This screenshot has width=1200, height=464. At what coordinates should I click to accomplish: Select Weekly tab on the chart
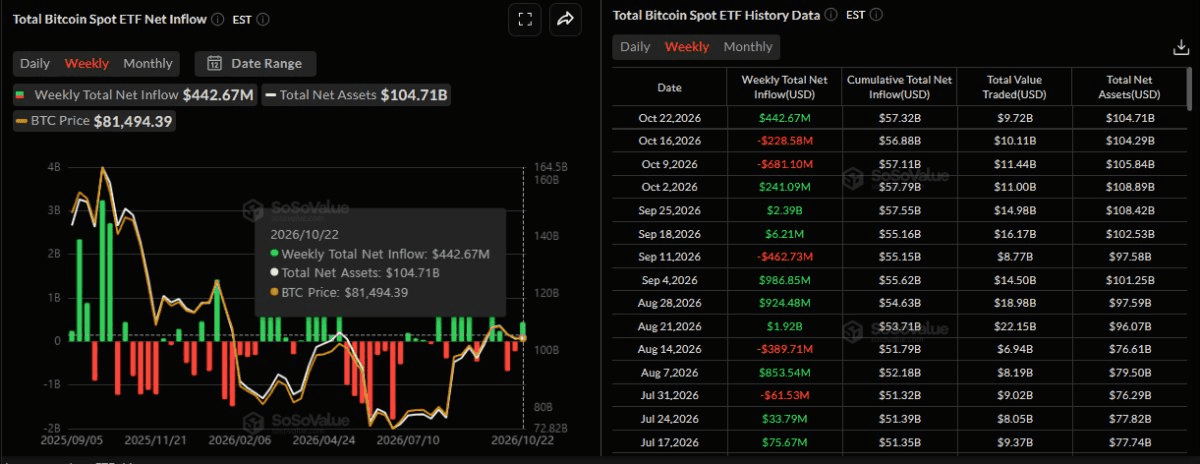tap(87, 63)
